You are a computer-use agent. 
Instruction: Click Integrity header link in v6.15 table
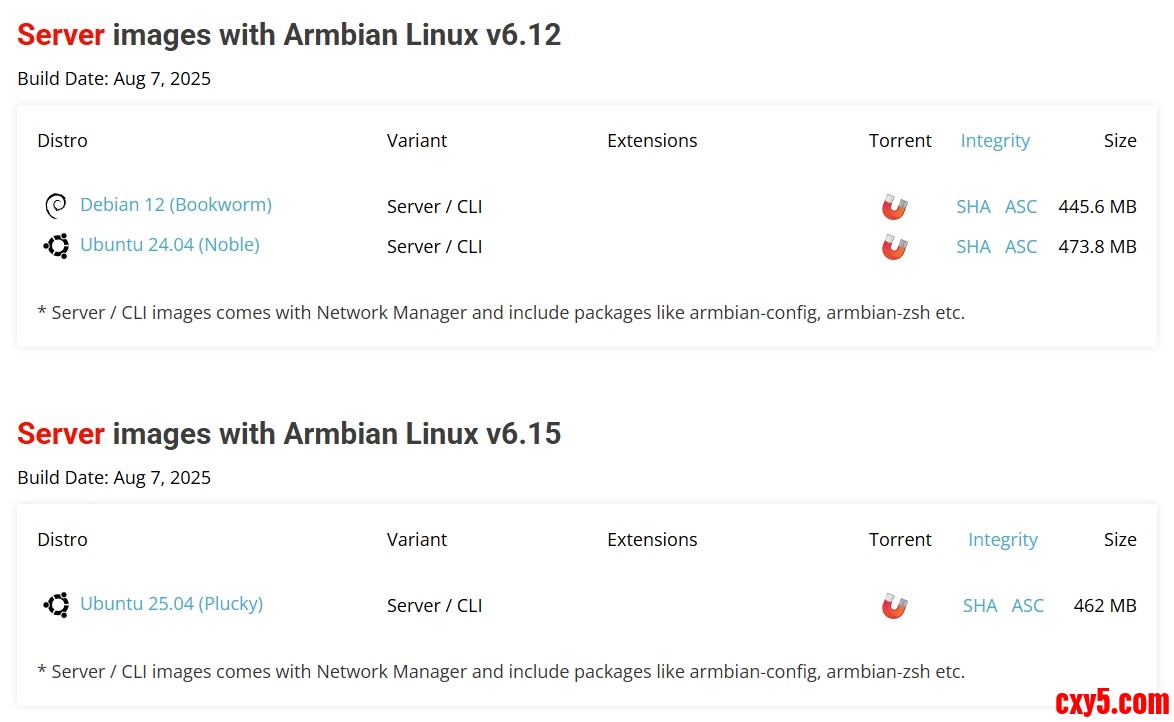point(1002,540)
